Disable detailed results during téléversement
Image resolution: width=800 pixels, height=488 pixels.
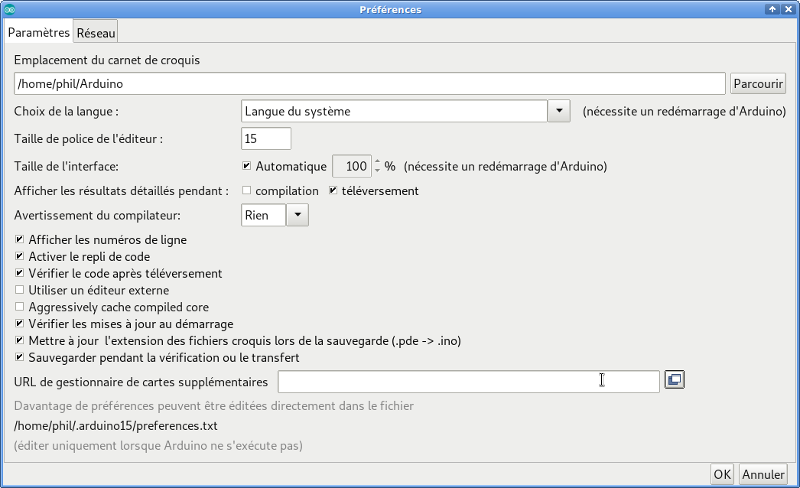click(333, 190)
